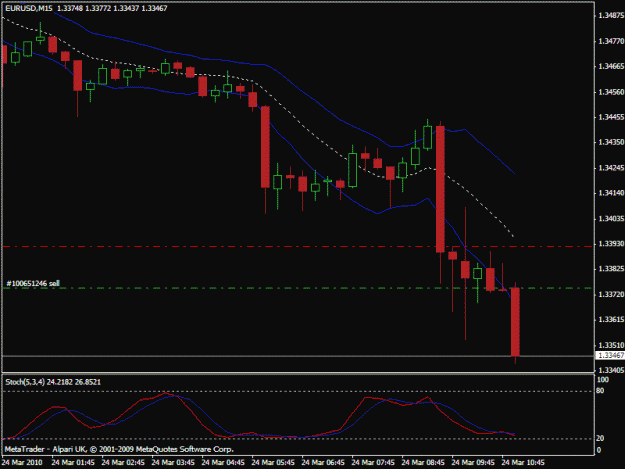
Task: Select the red dash-dot stop-loss line
Action: (x=298, y=247)
